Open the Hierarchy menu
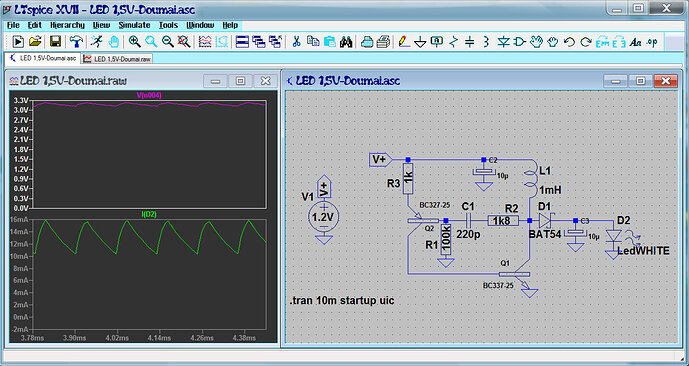 (67, 25)
